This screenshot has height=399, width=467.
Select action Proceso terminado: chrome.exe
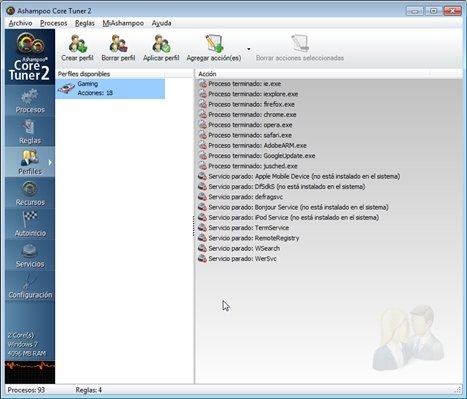click(252, 115)
